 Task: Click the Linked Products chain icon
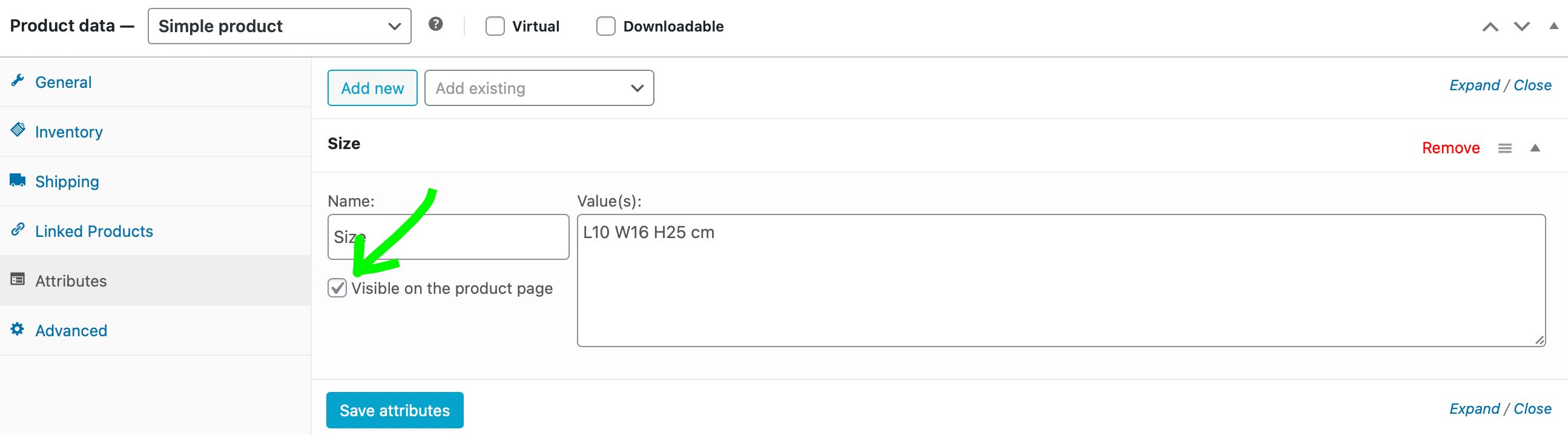click(x=18, y=230)
